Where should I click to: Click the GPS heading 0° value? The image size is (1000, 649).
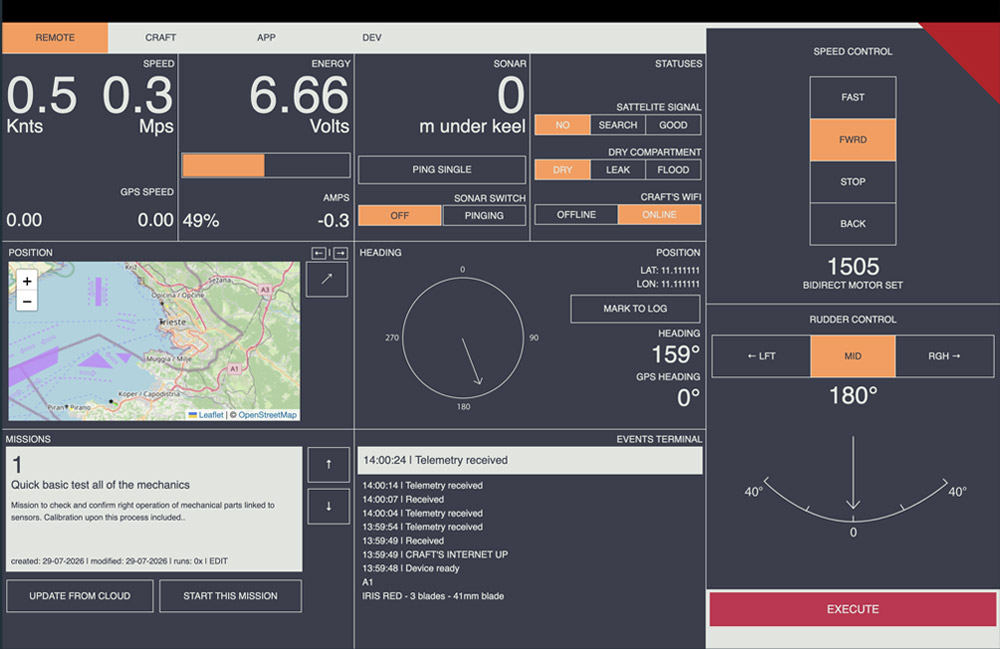[688, 398]
